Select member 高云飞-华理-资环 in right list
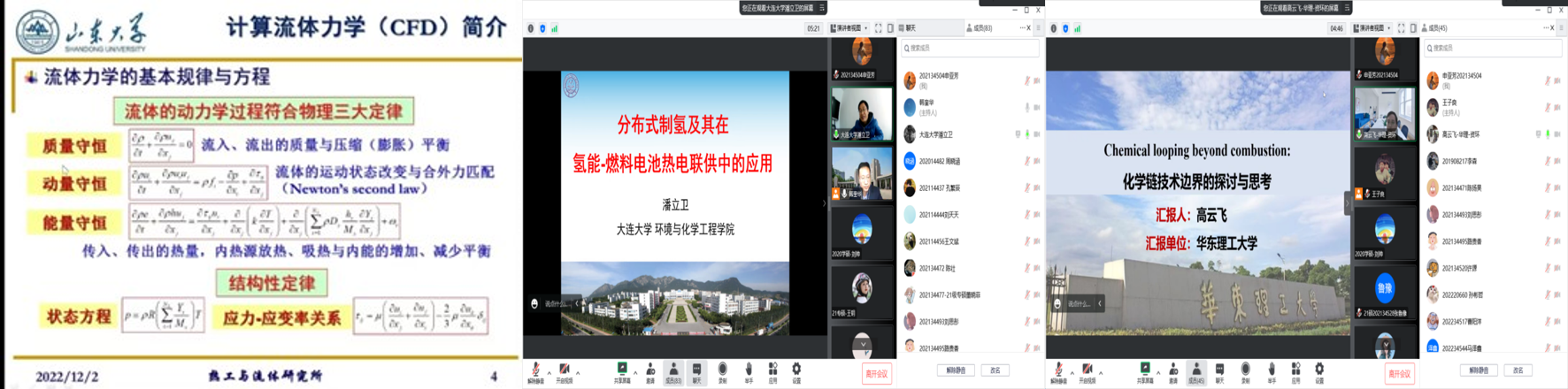 coord(1492,134)
